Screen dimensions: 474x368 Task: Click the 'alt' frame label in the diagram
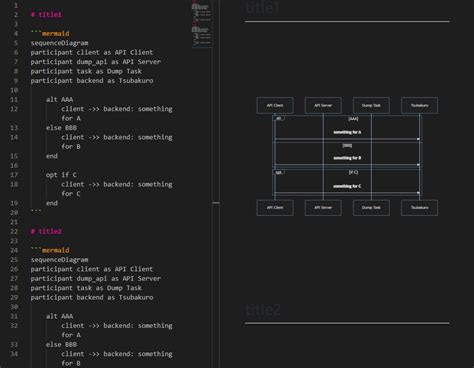click(x=279, y=118)
